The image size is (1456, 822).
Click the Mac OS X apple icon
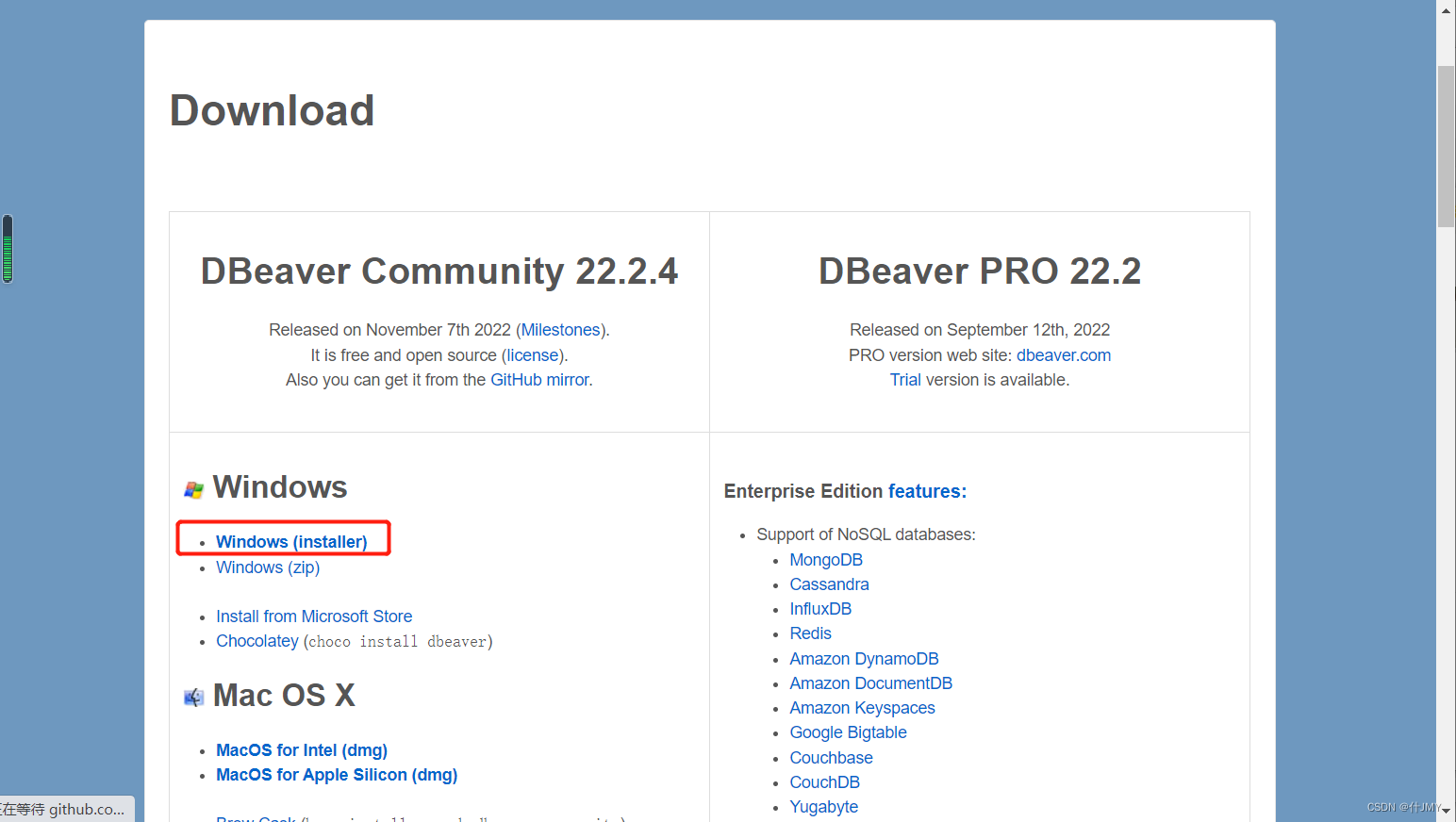pyautogui.click(x=193, y=697)
